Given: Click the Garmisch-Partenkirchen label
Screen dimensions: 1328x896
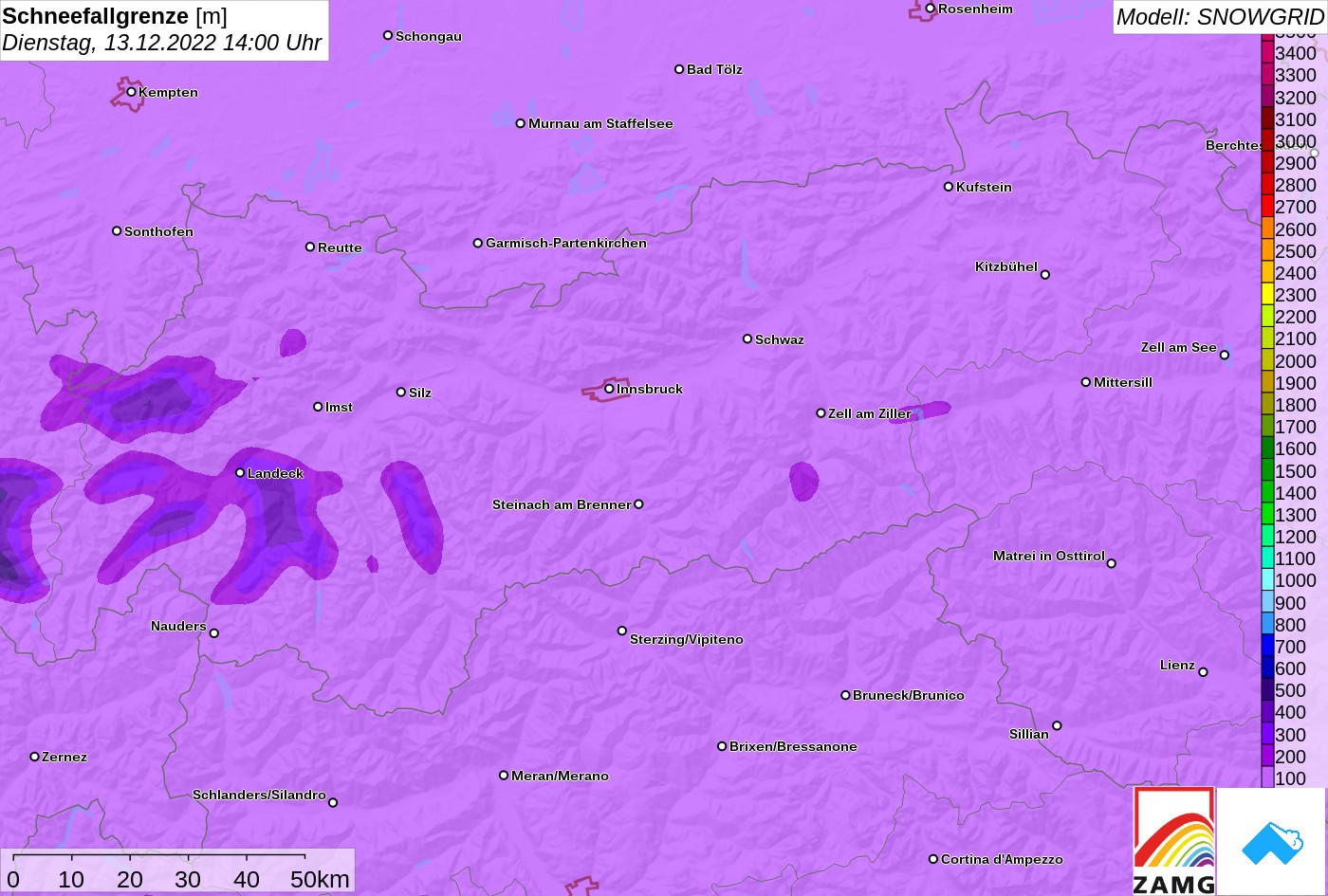Looking at the screenshot, I should (x=566, y=244).
